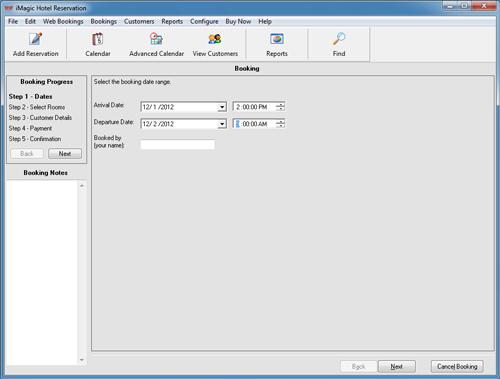This screenshot has width=500, height=379.
Task: Select Step 2 - Select Rooms
Action: click(x=37, y=107)
